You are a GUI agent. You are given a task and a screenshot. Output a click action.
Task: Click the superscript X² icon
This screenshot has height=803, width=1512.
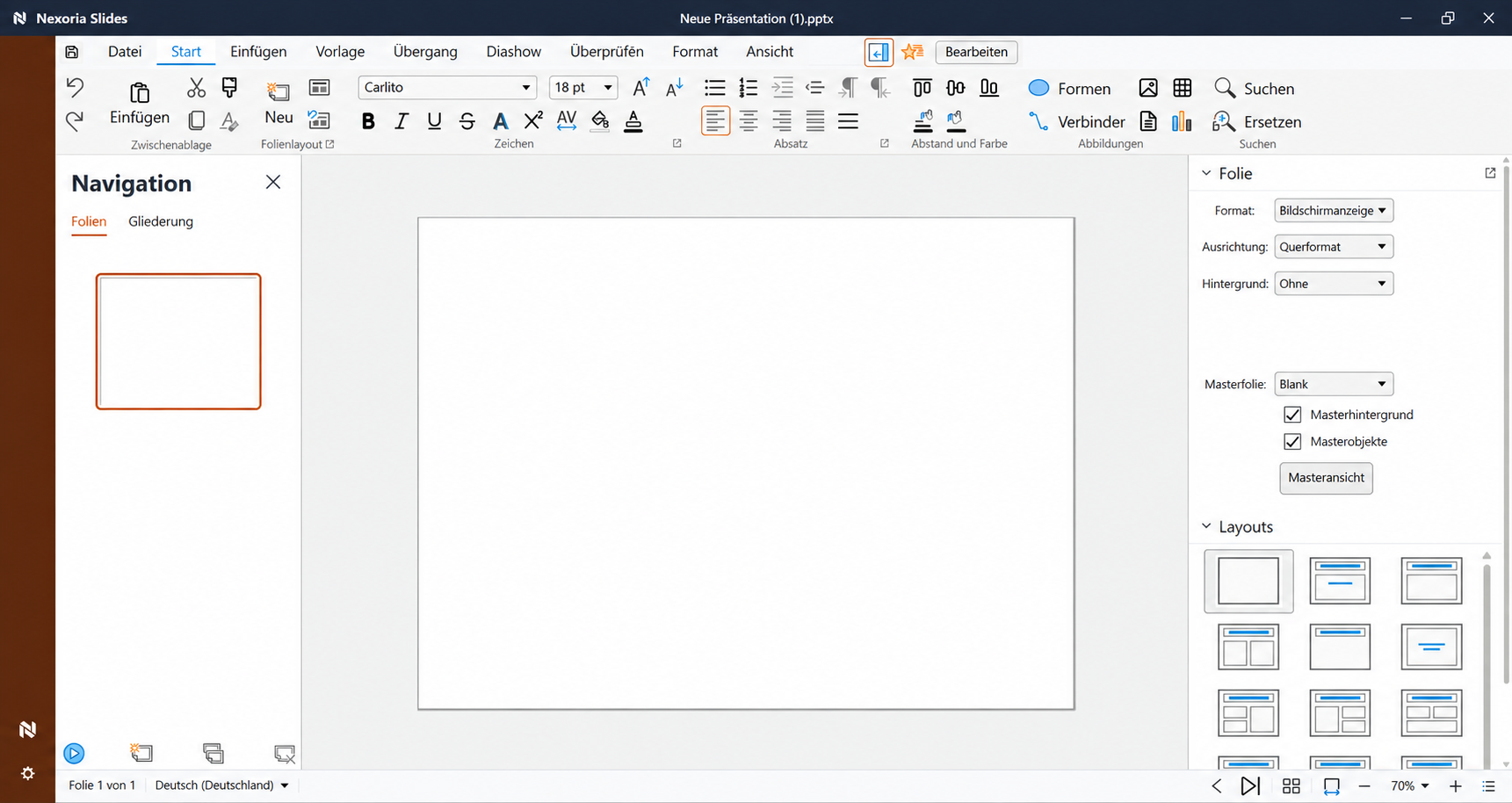(x=533, y=120)
